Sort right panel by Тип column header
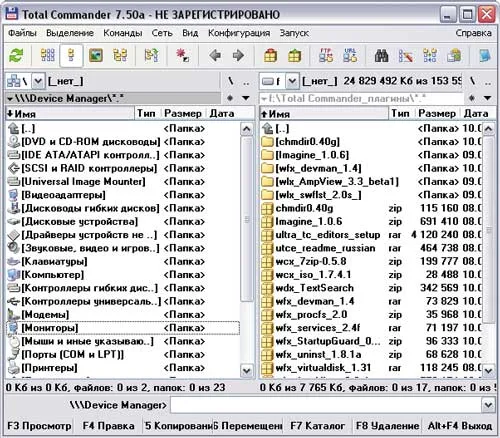500x438 pixels. click(401, 114)
